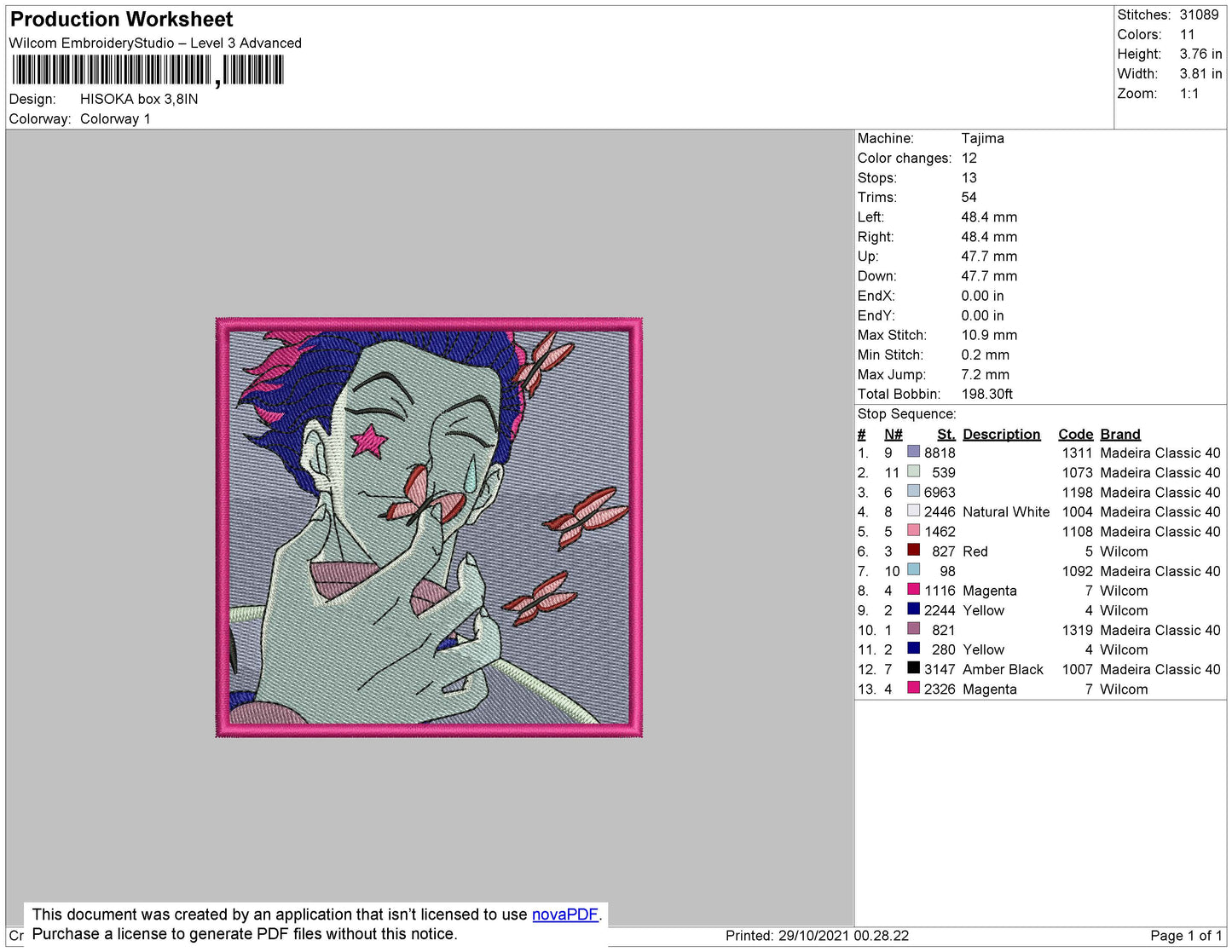Click the 'N#' column header

point(893,434)
